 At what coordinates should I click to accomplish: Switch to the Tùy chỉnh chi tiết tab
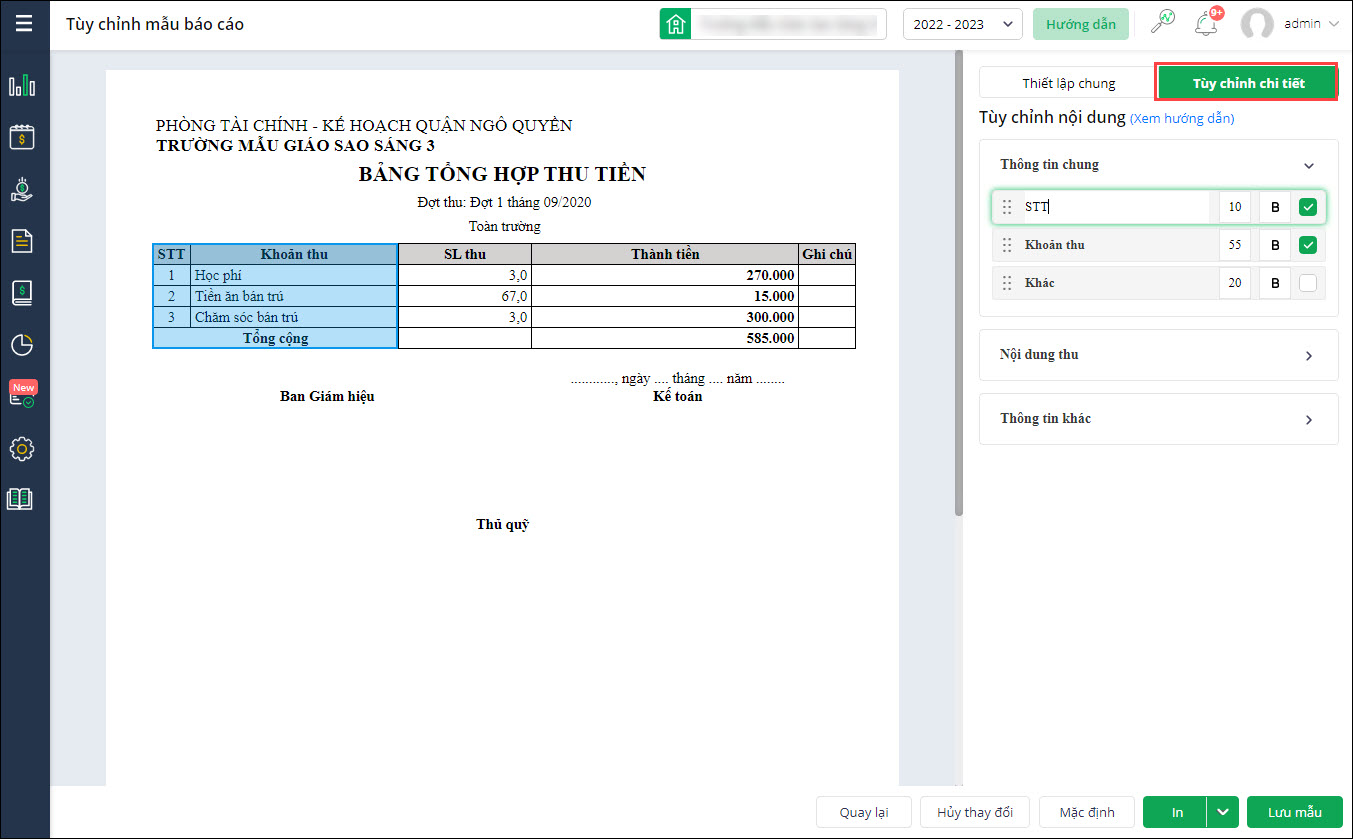(x=1247, y=83)
